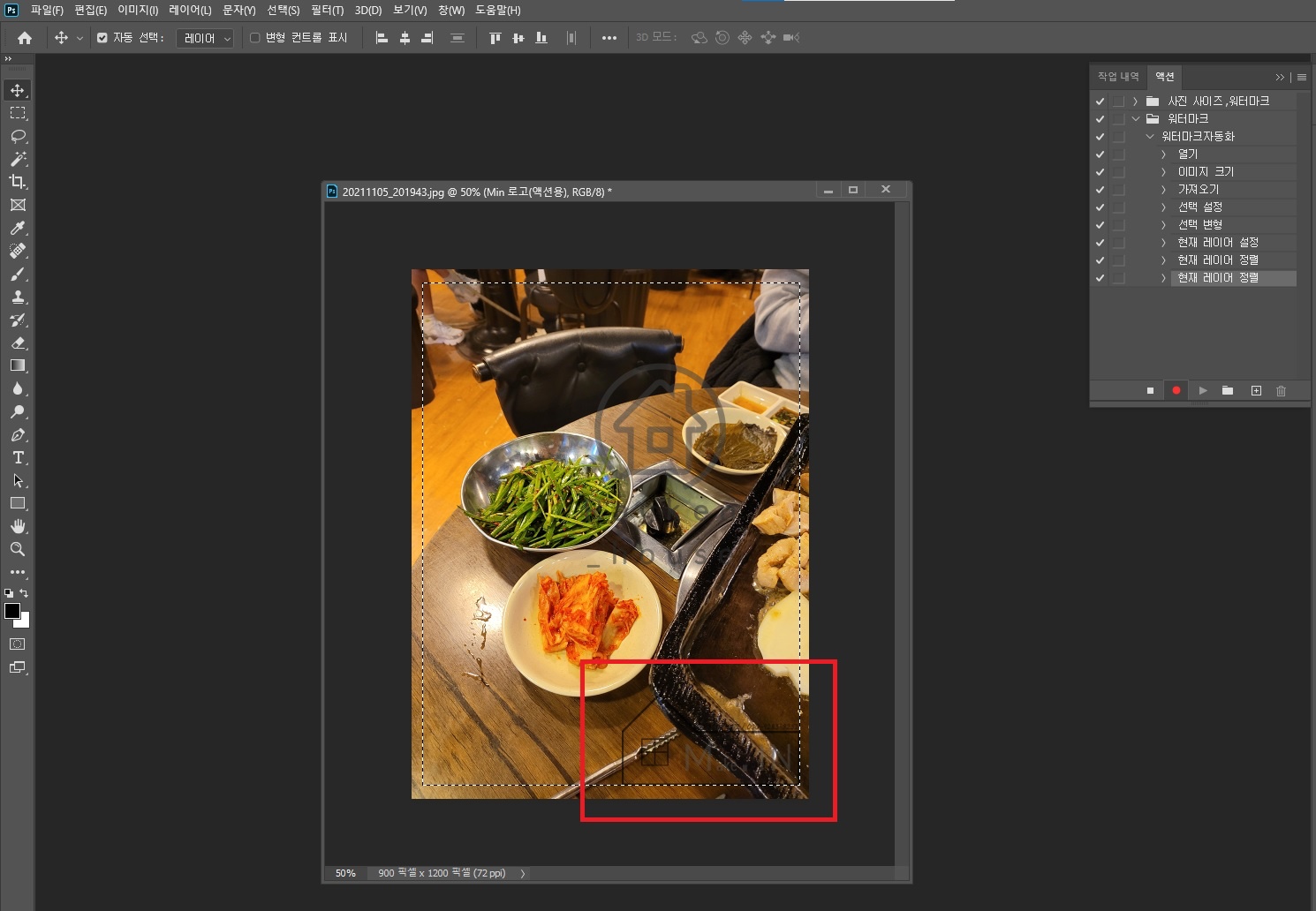Enable 변형 컨트롤 표시 checkbox

[x=255, y=38]
